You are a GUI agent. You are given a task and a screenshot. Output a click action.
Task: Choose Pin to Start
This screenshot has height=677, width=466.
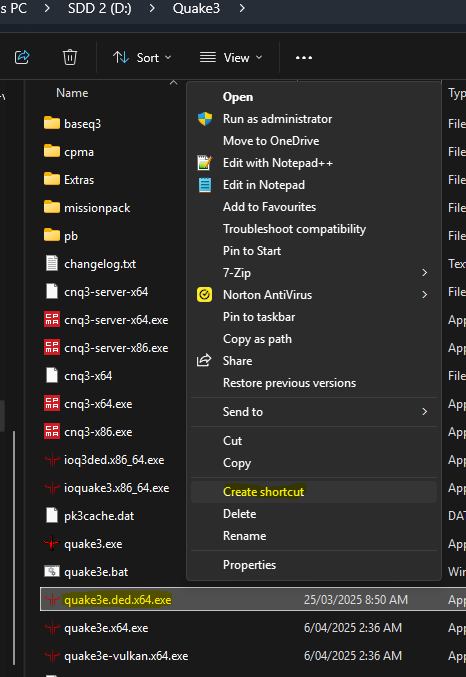coord(252,251)
